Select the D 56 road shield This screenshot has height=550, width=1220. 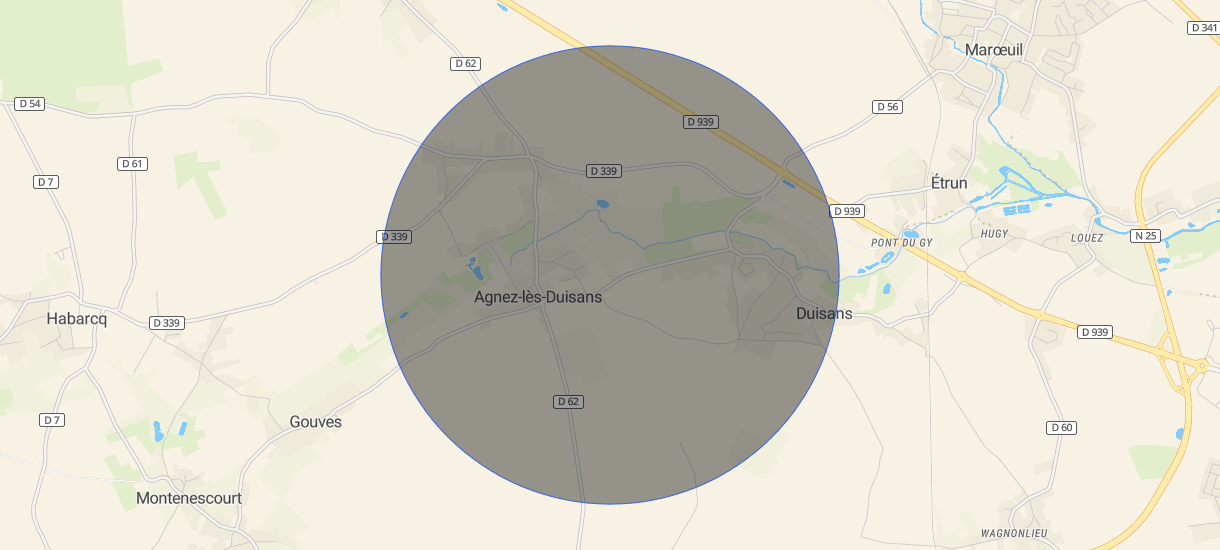[x=887, y=107]
